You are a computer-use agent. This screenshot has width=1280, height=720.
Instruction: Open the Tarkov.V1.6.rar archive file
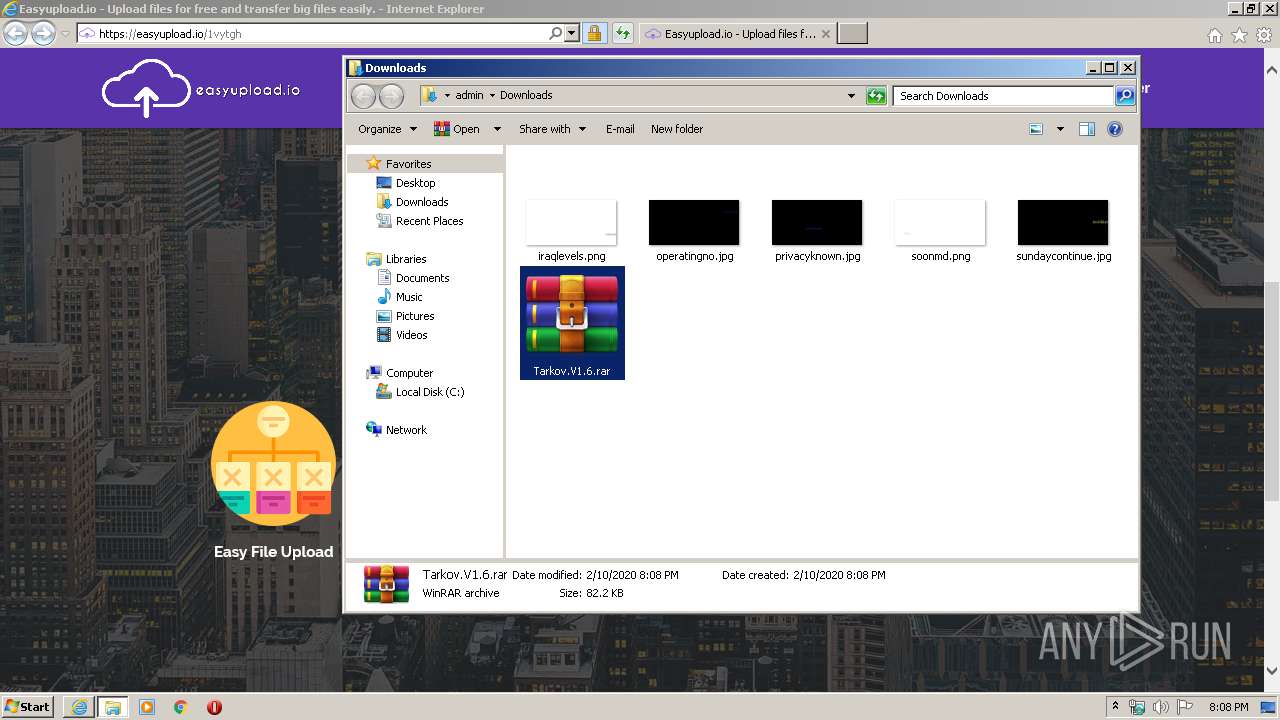(x=572, y=322)
